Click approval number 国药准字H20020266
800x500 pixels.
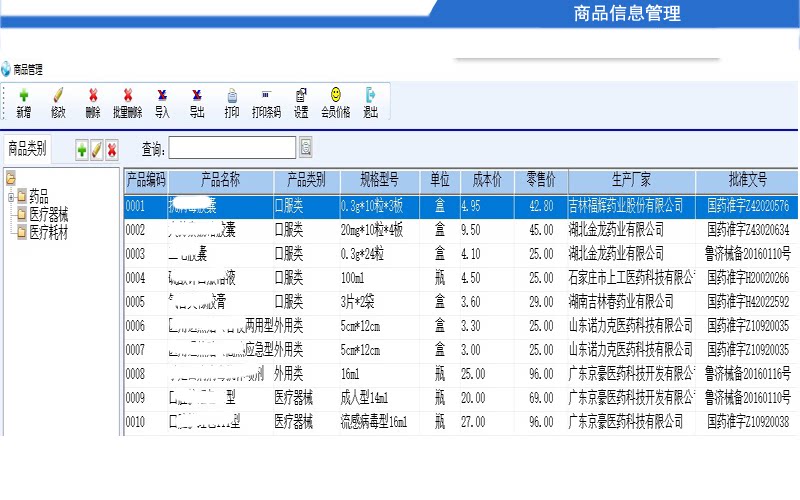(x=748, y=278)
